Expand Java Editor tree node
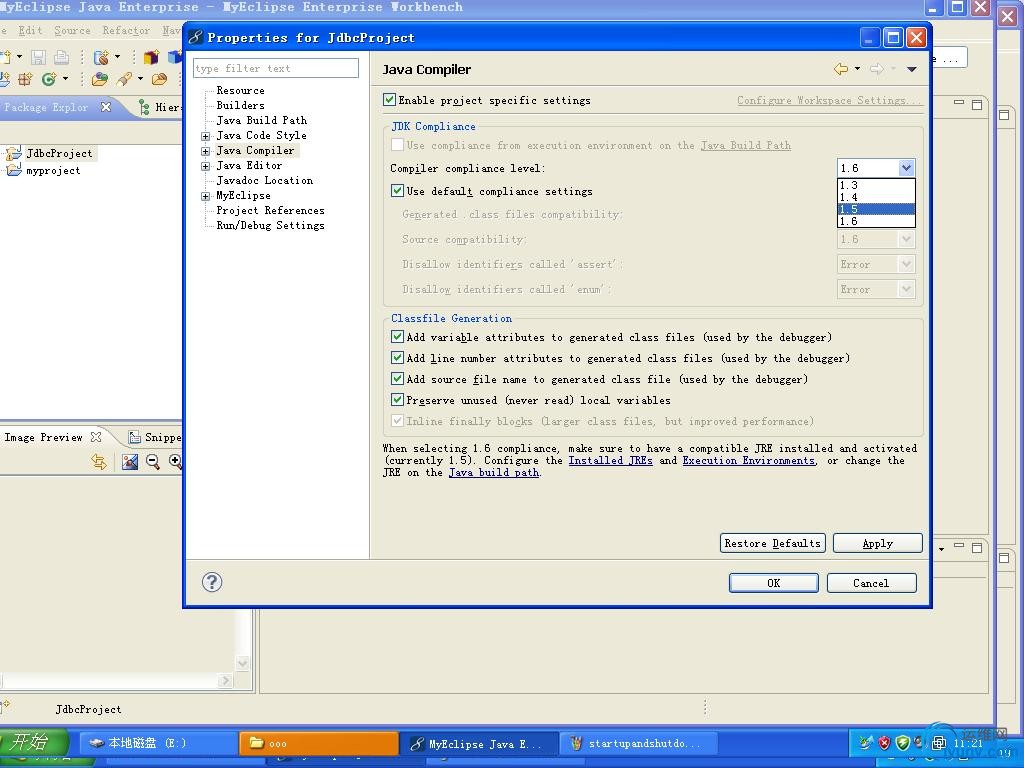Image resolution: width=1024 pixels, height=768 pixels. pos(206,166)
